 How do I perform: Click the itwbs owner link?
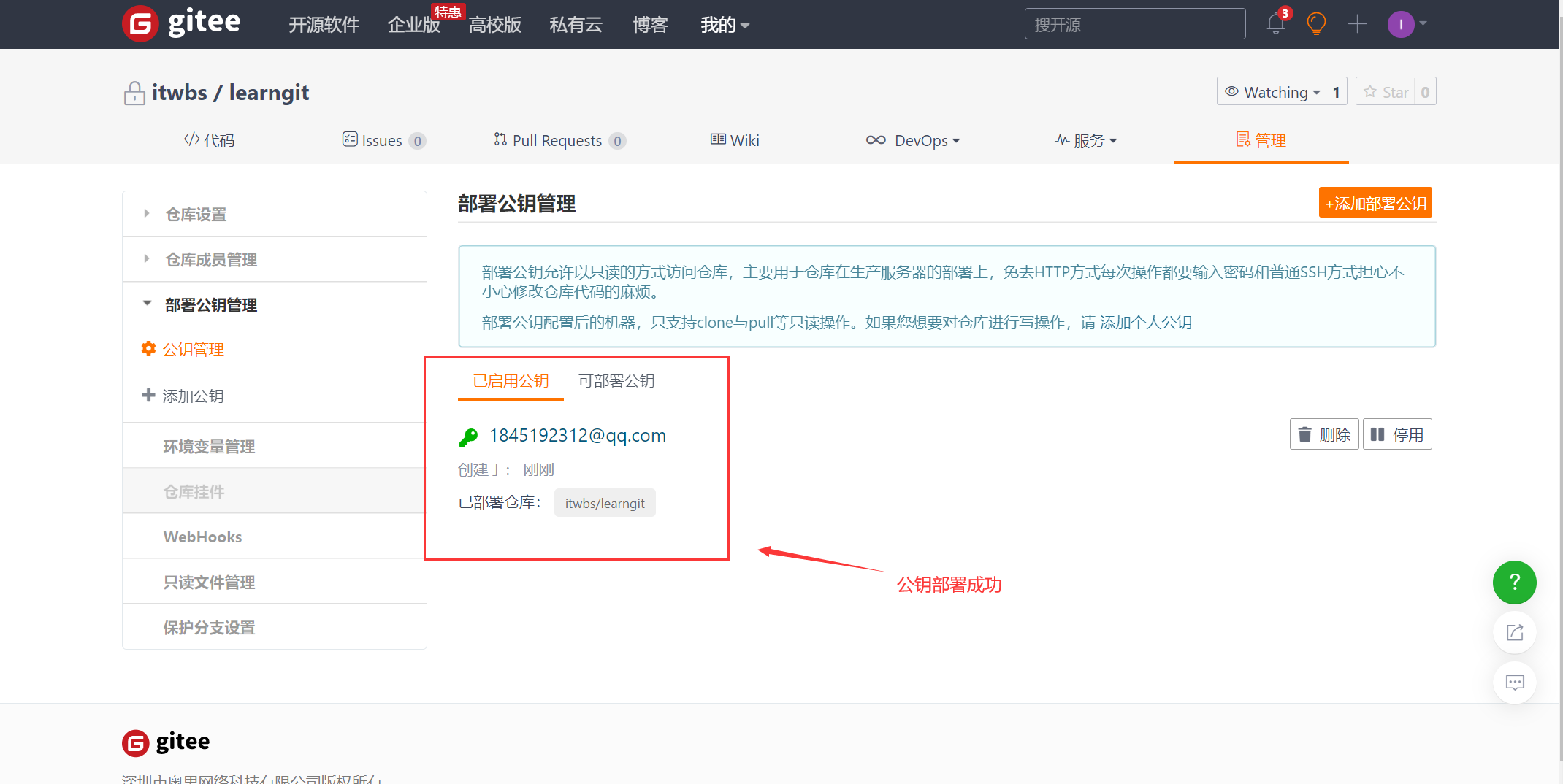click(x=179, y=93)
